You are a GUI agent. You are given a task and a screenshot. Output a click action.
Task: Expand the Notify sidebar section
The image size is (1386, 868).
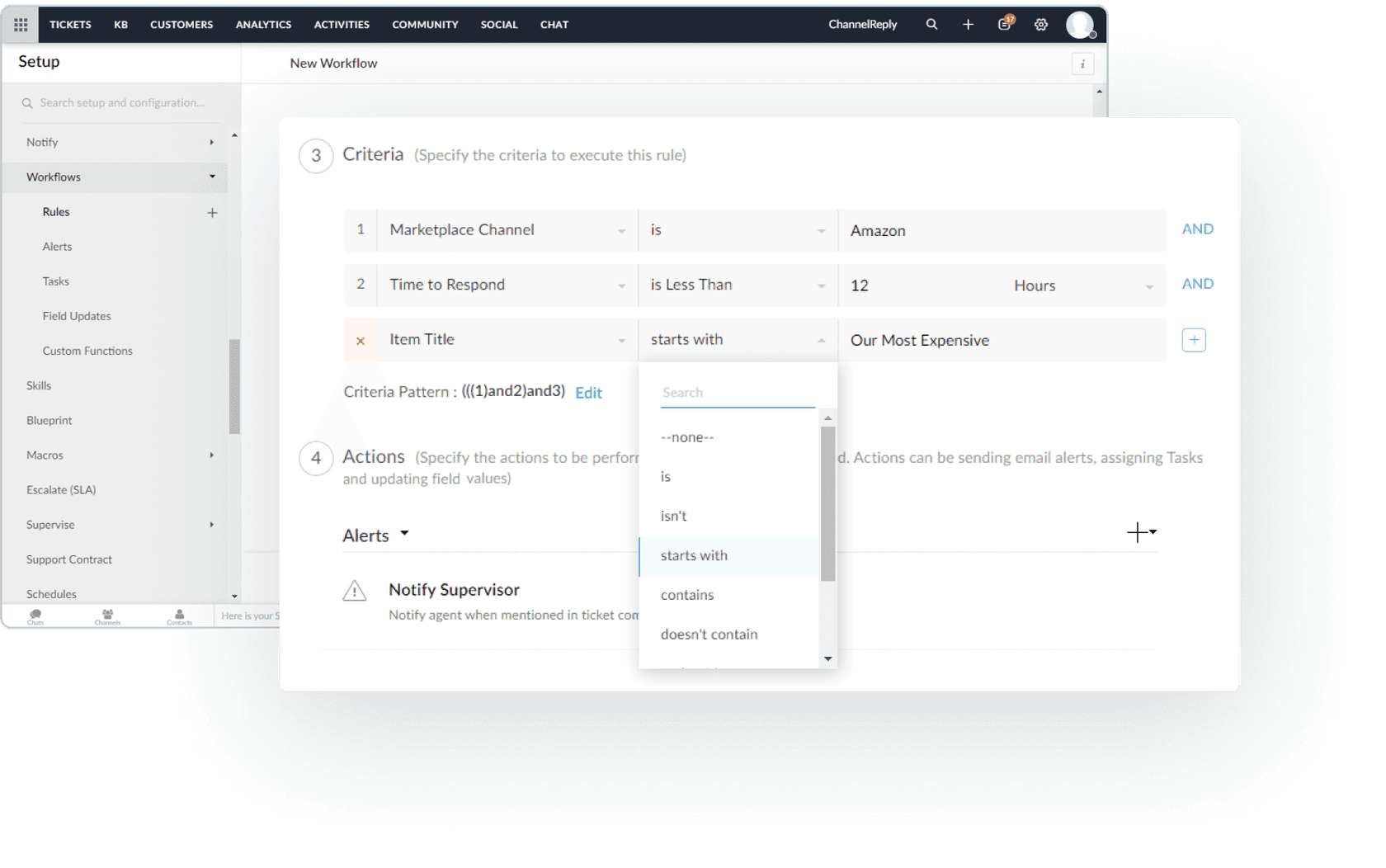(212, 142)
